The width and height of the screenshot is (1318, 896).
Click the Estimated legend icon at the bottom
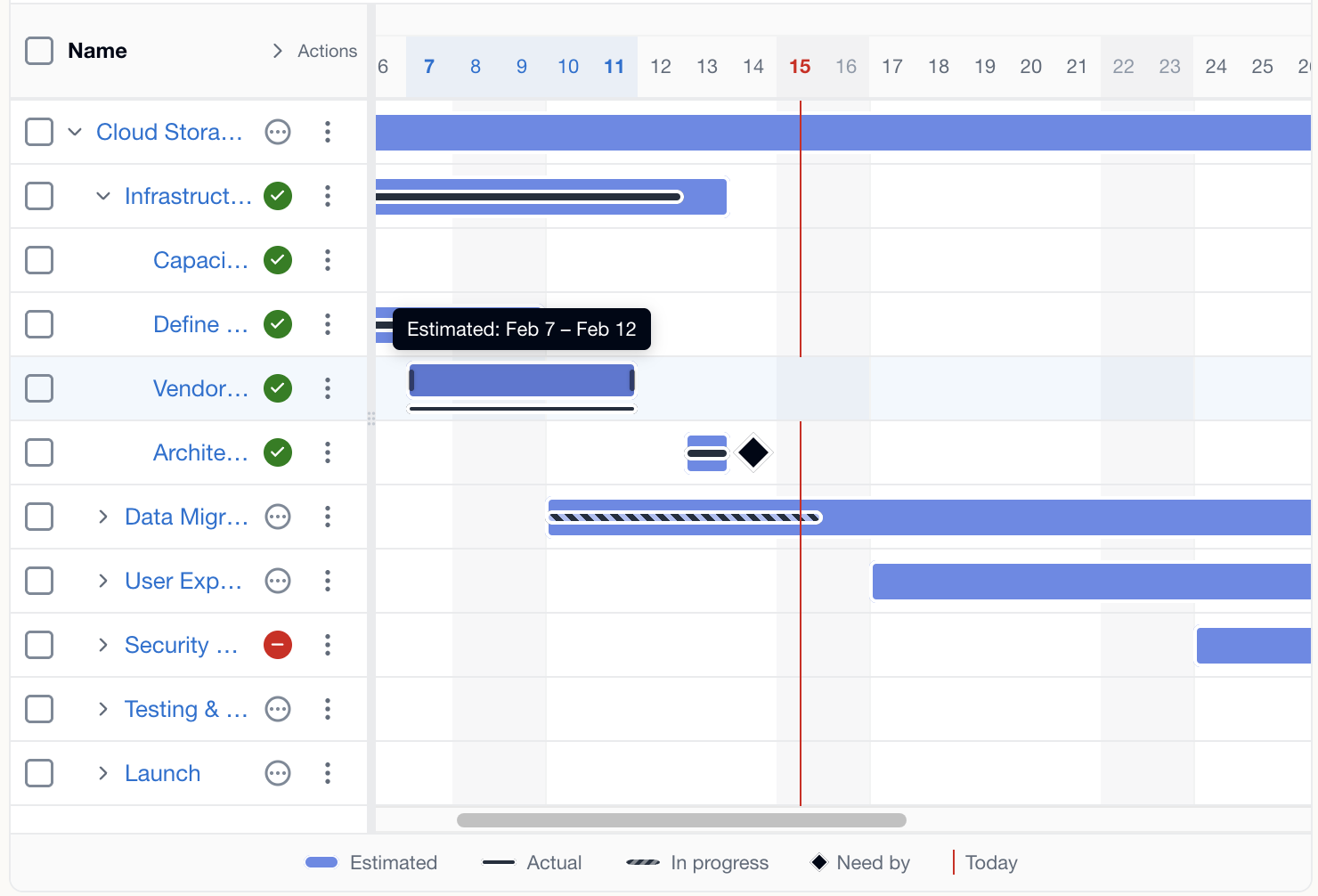point(321,862)
